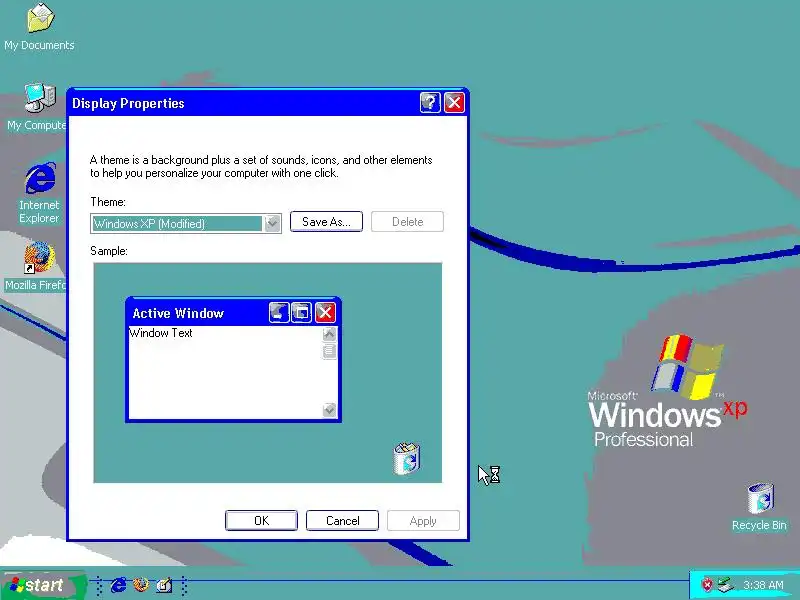Screen dimensions: 800x600
Task: Click the Cancel button
Action: 342,520
